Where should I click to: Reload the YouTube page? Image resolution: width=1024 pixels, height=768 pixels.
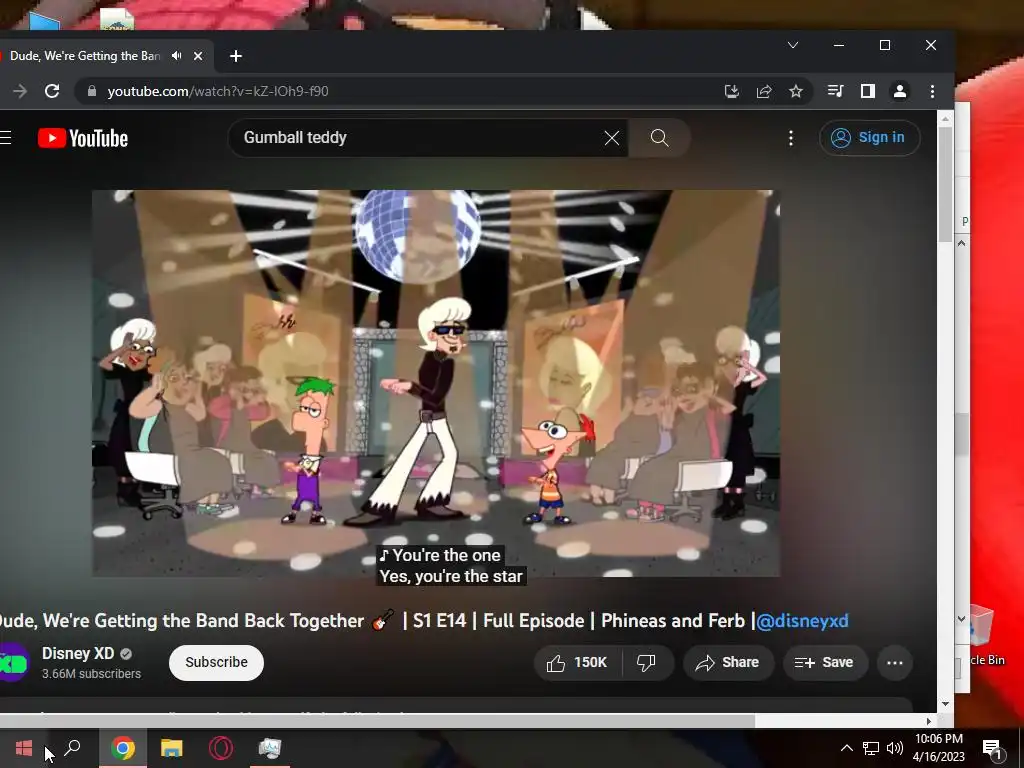coord(52,91)
